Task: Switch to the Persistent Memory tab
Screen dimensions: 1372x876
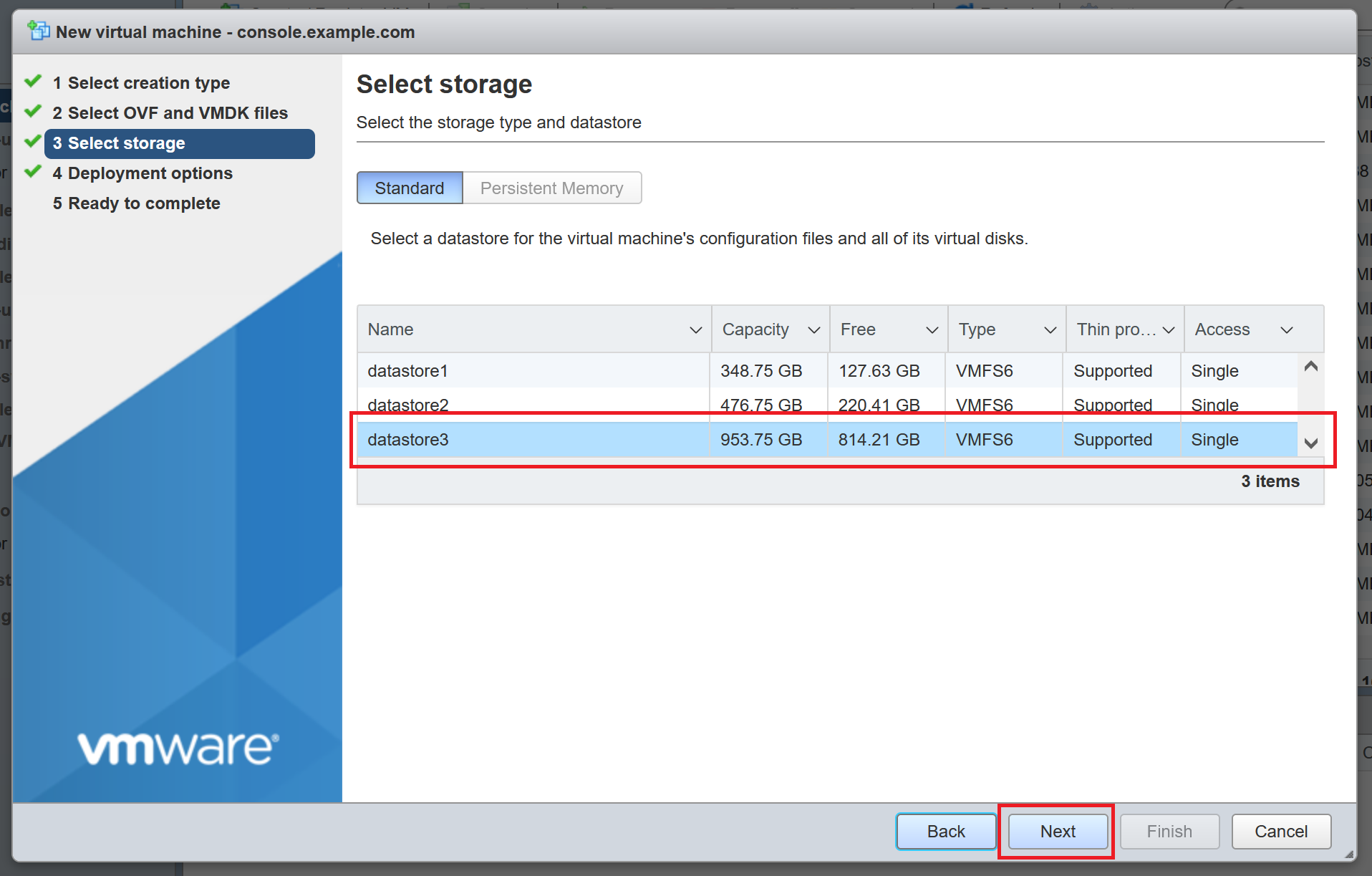Action: click(551, 188)
